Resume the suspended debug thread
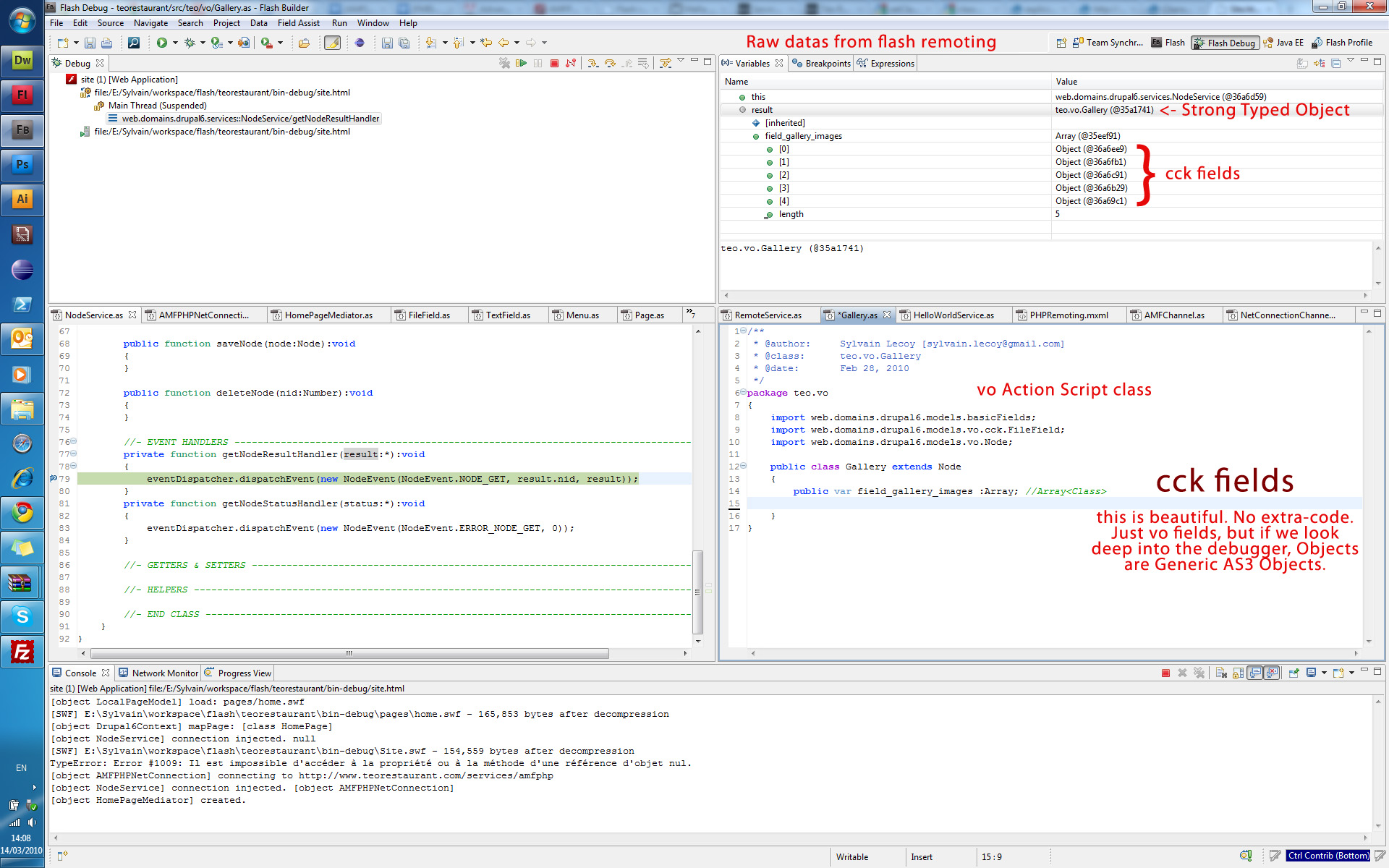The image size is (1389, 868). coord(522,63)
